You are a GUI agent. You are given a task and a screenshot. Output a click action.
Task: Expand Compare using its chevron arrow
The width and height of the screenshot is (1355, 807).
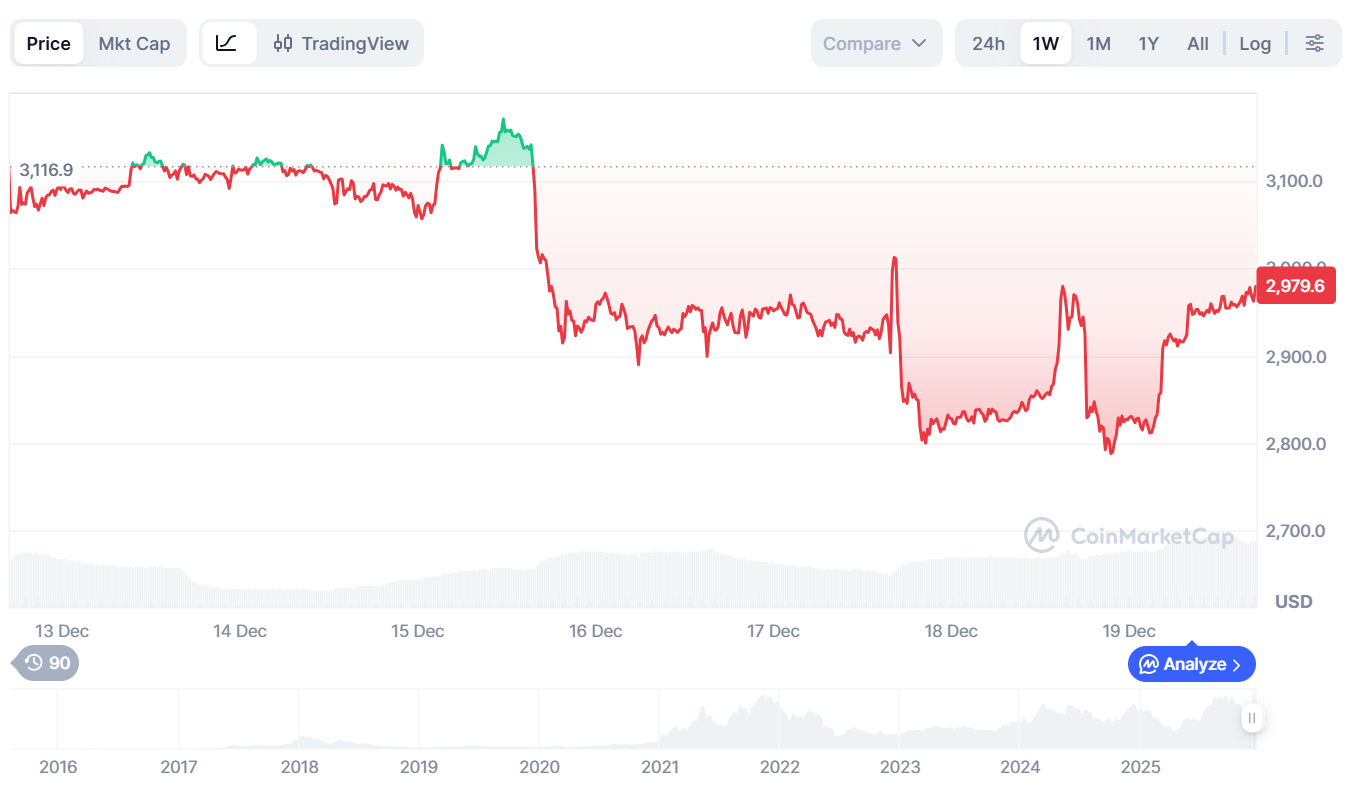pos(920,43)
